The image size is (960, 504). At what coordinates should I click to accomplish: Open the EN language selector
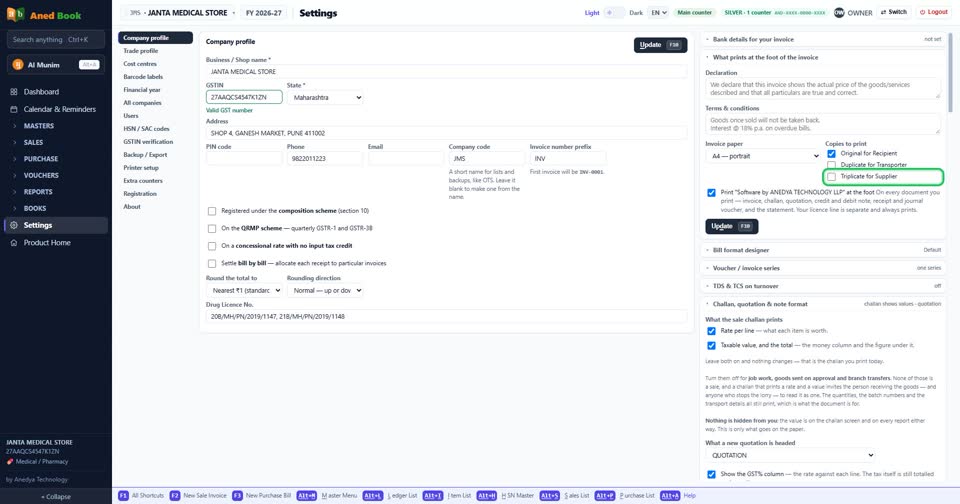click(x=658, y=12)
